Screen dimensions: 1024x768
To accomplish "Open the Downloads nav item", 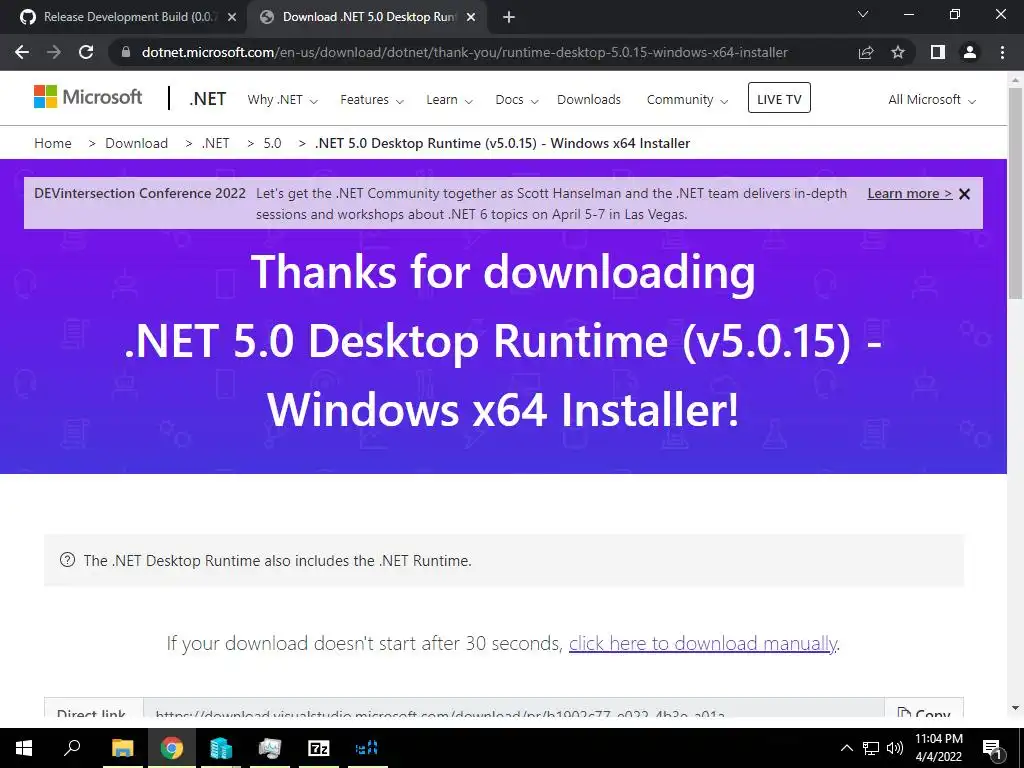I will tap(589, 100).
